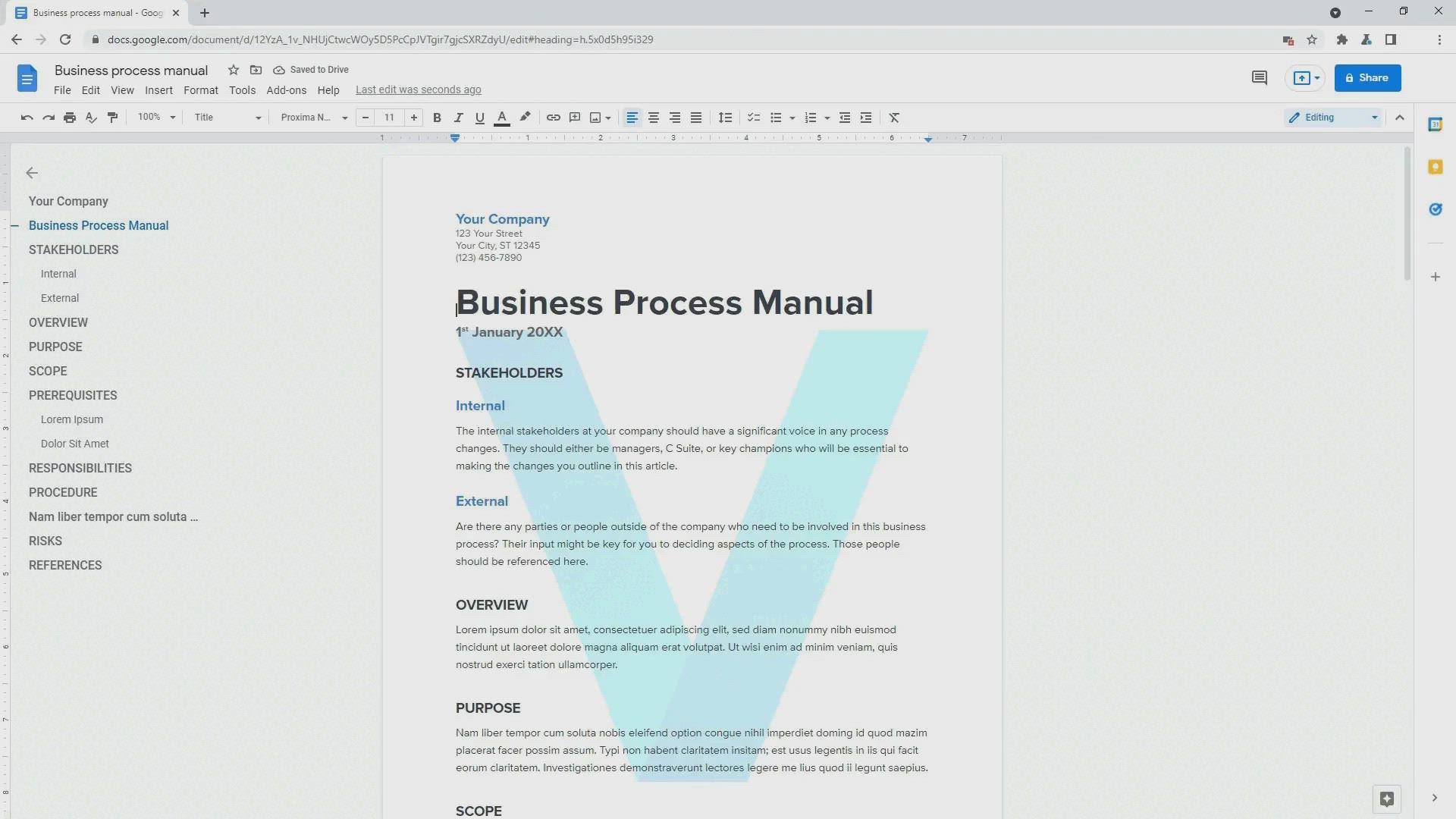
Task: Open the highlight color picker
Action: tap(525, 118)
